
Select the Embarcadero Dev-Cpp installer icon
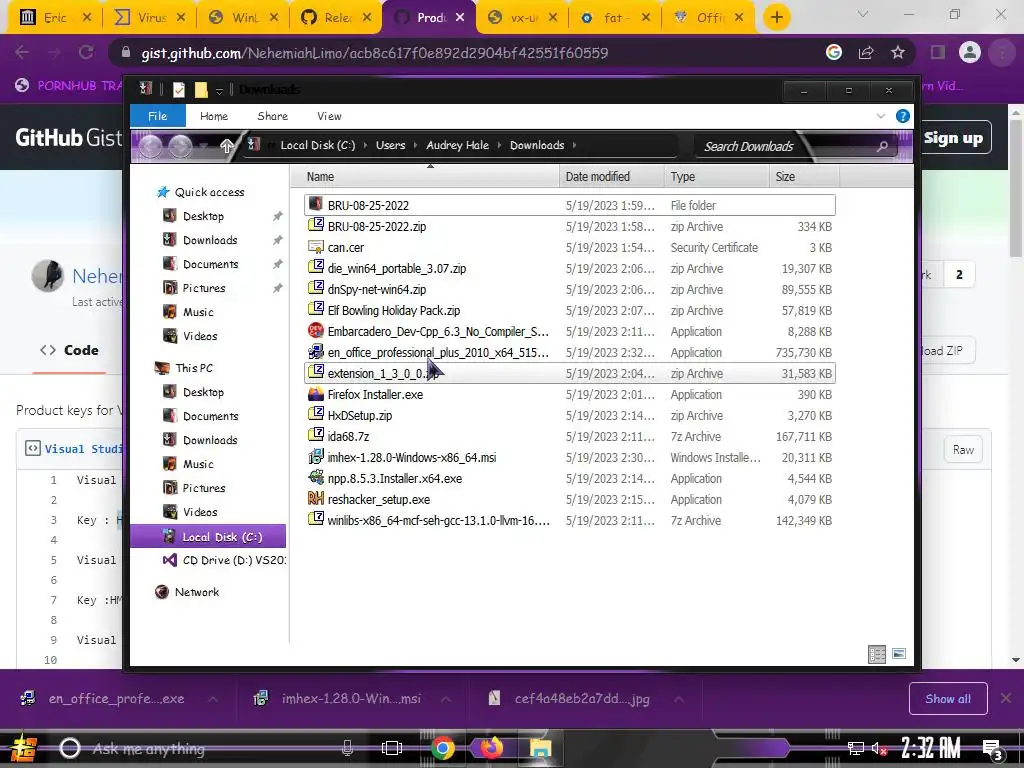[316, 331]
